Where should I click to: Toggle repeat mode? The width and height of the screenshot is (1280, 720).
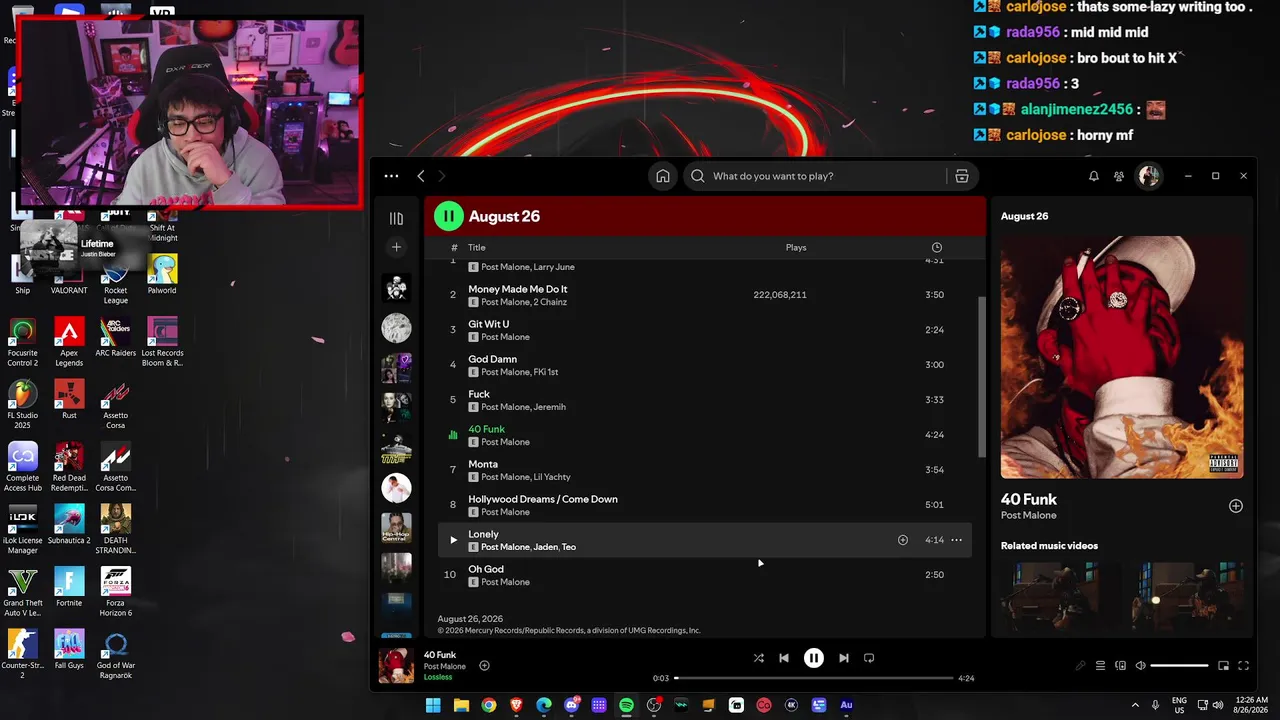pyautogui.click(x=869, y=658)
